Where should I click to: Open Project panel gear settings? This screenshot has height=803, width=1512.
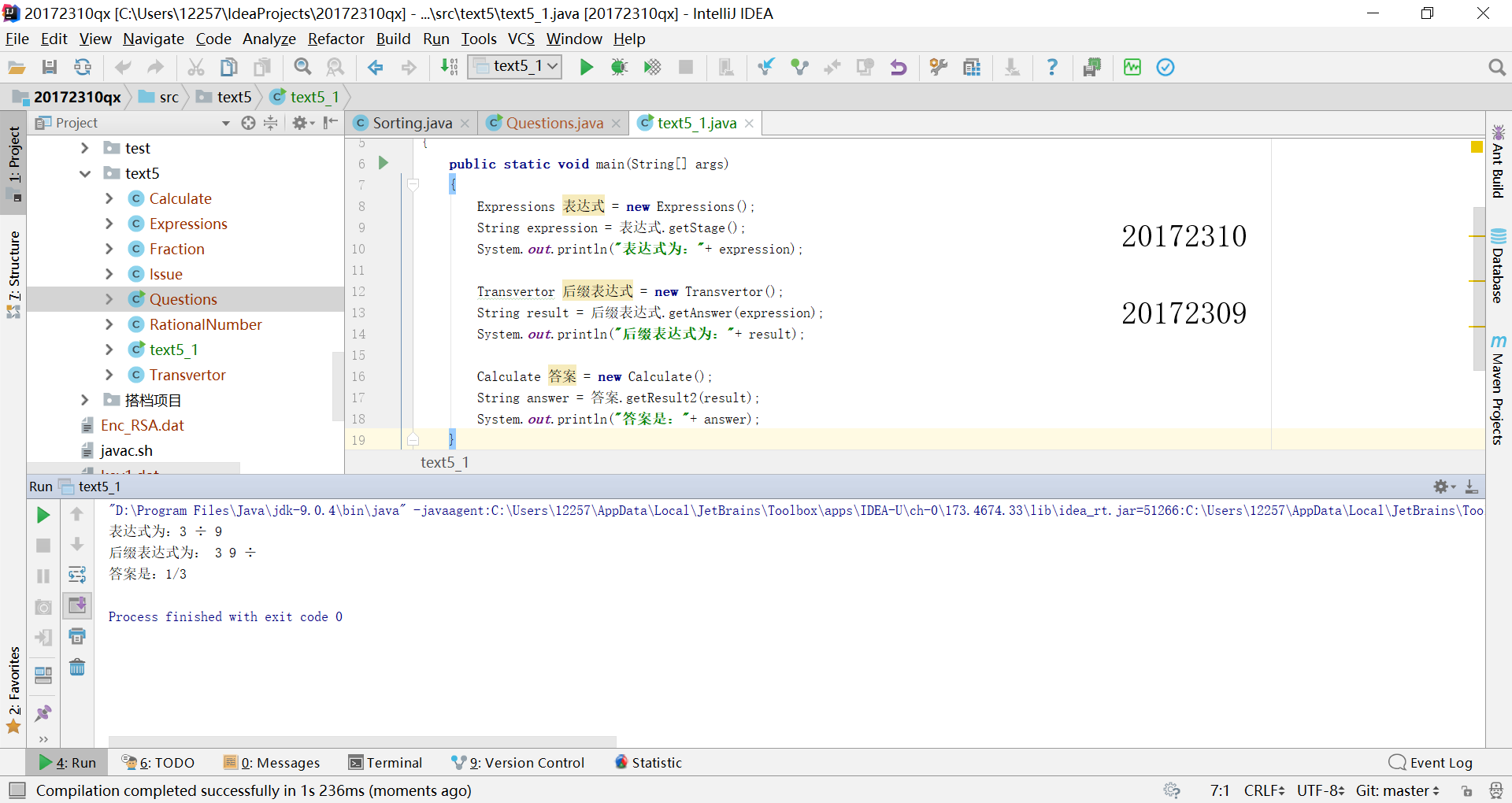coord(302,123)
